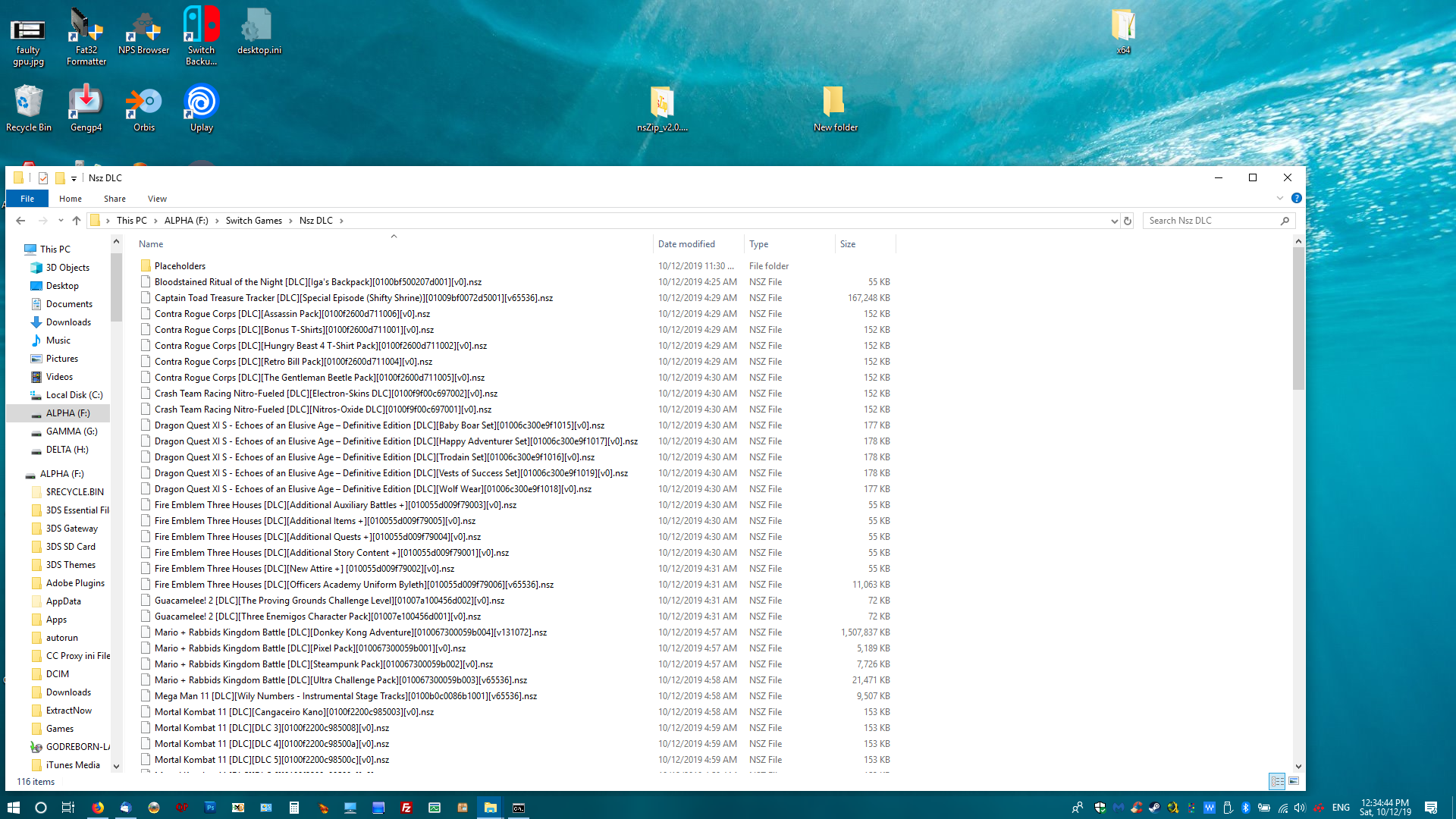Expand the Nsz DLC breadcrumb arrow
Image resolution: width=1456 pixels, height=819 pixels.
click(341, 221)
